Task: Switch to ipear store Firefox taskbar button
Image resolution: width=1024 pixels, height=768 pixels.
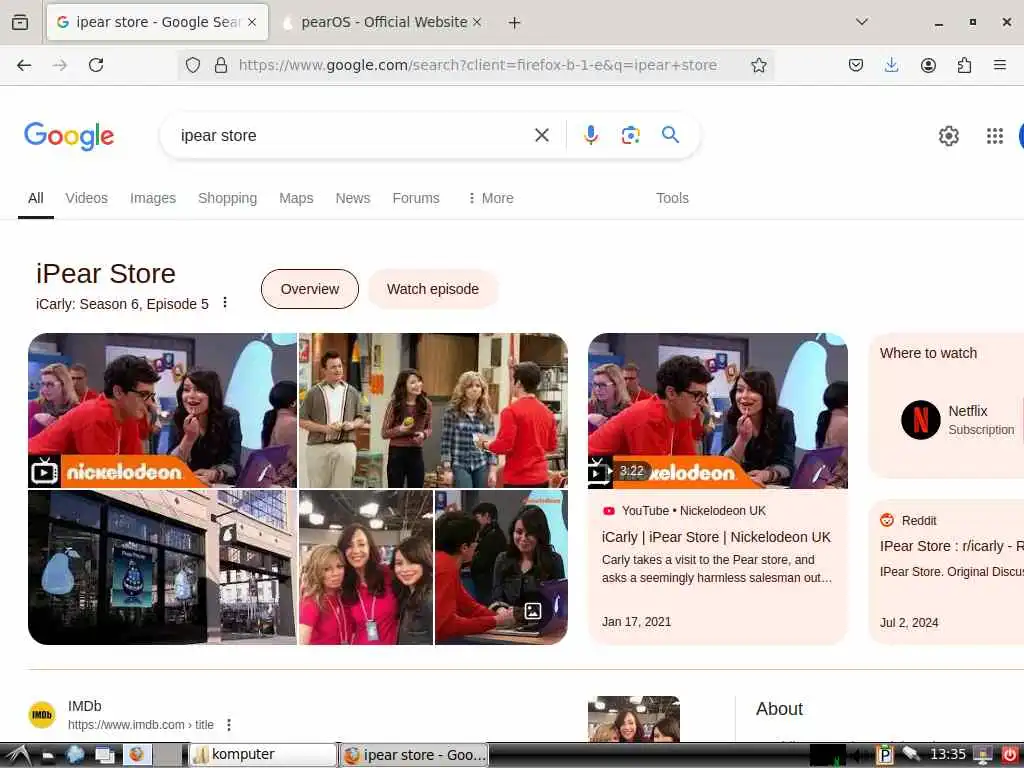Action: point(414,755)
